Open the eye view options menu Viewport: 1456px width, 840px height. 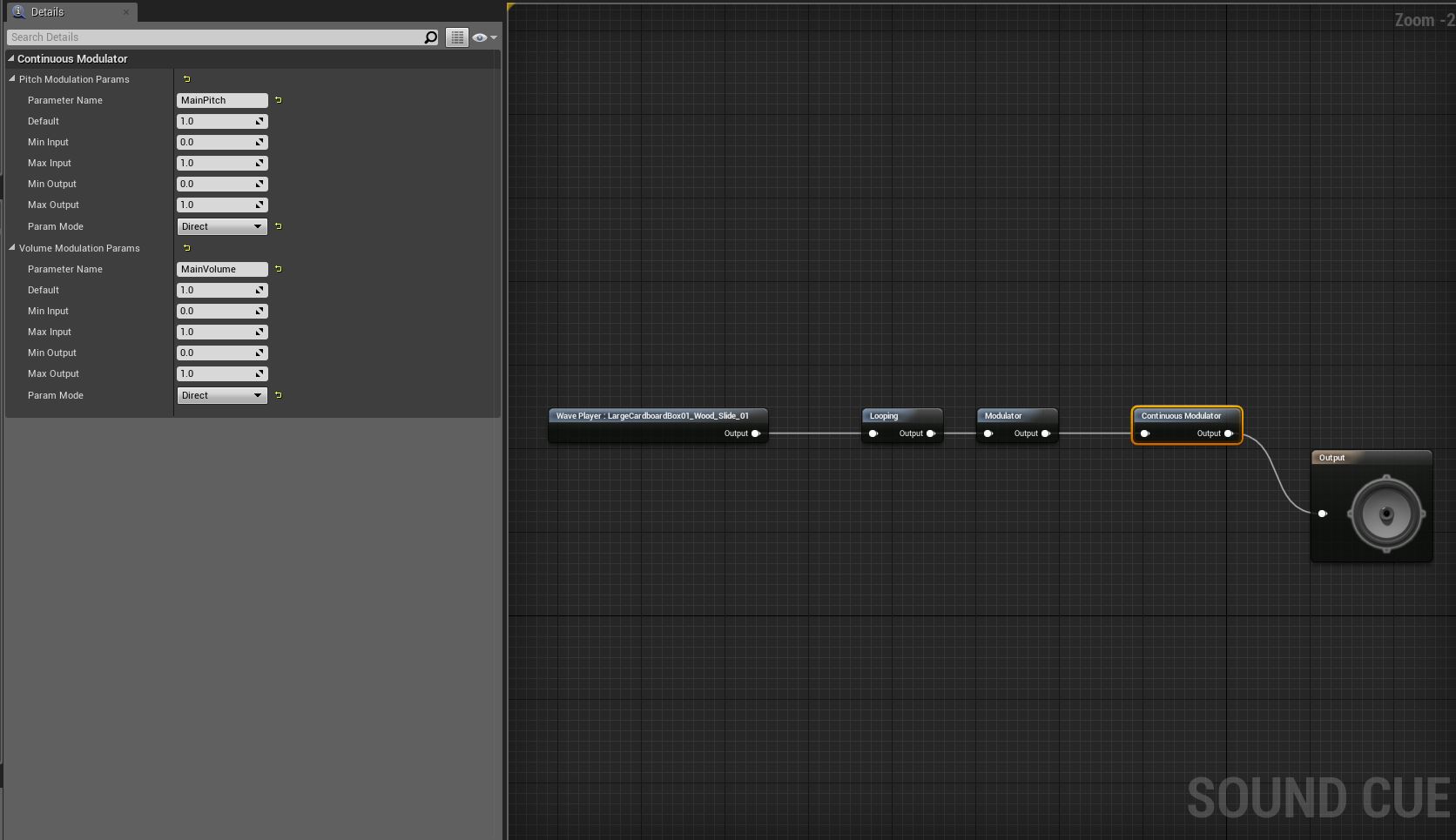click(x=483, y=37)
